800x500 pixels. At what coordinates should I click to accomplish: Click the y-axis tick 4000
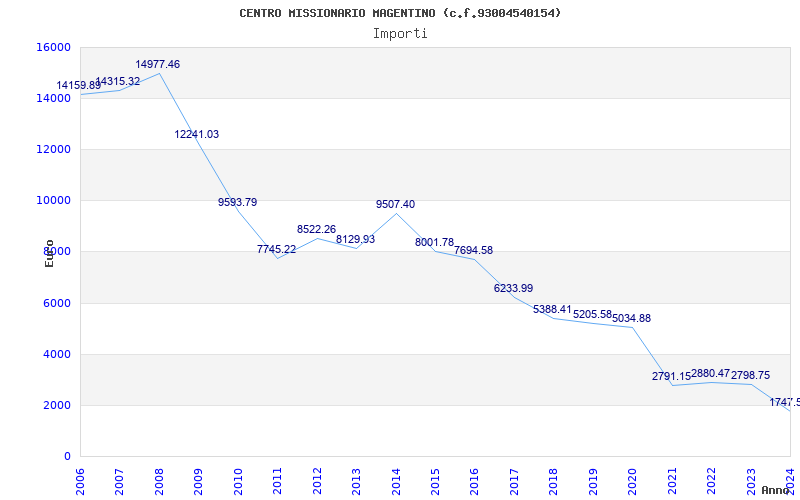coord(56,354)
